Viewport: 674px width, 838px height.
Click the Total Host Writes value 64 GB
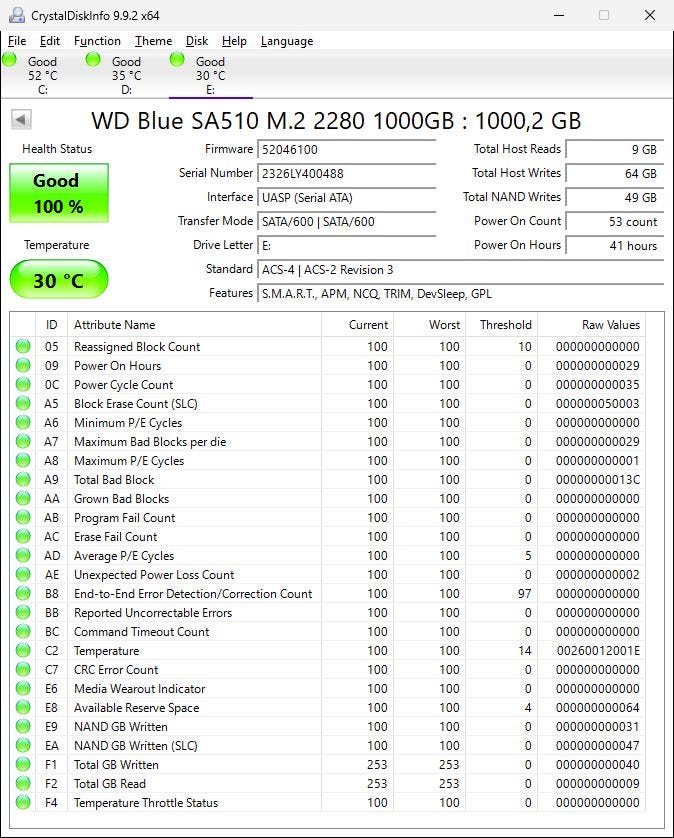tap(615, 173)
